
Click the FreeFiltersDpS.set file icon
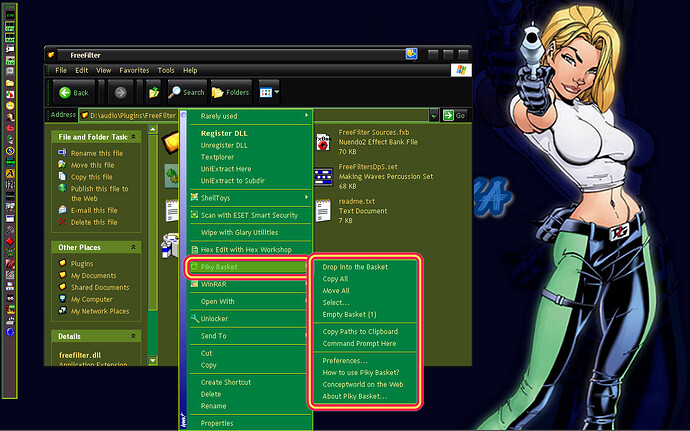(323, 175)
